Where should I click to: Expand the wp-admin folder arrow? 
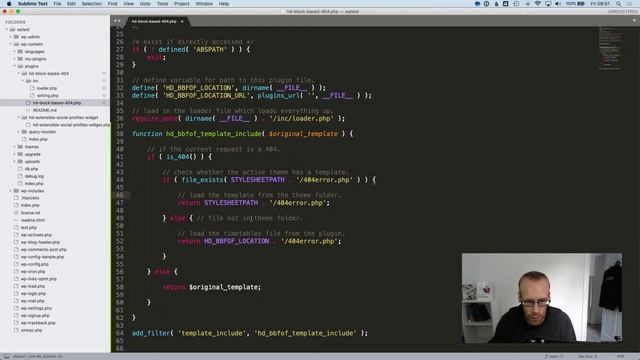[11, 37]
